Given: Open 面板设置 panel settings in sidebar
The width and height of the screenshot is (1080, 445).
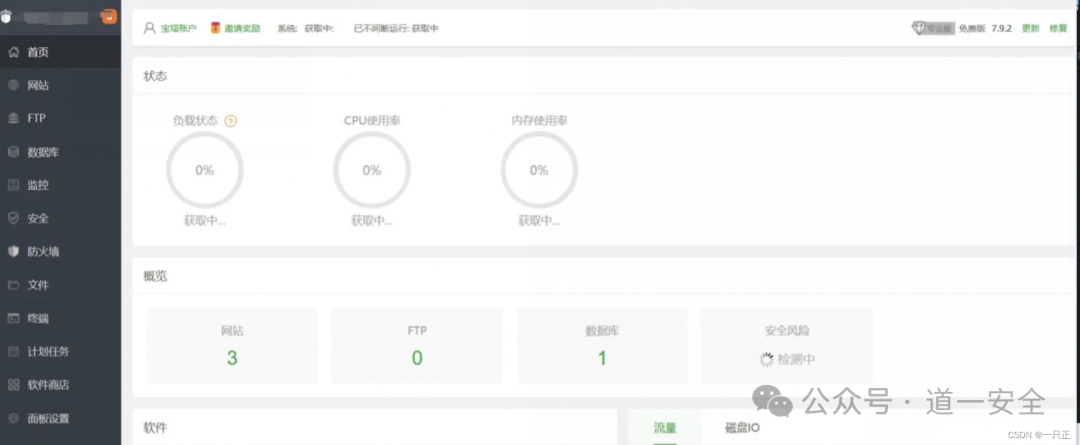Looking at the screenshot, I should pyautogui.click(x=61, y=418).
